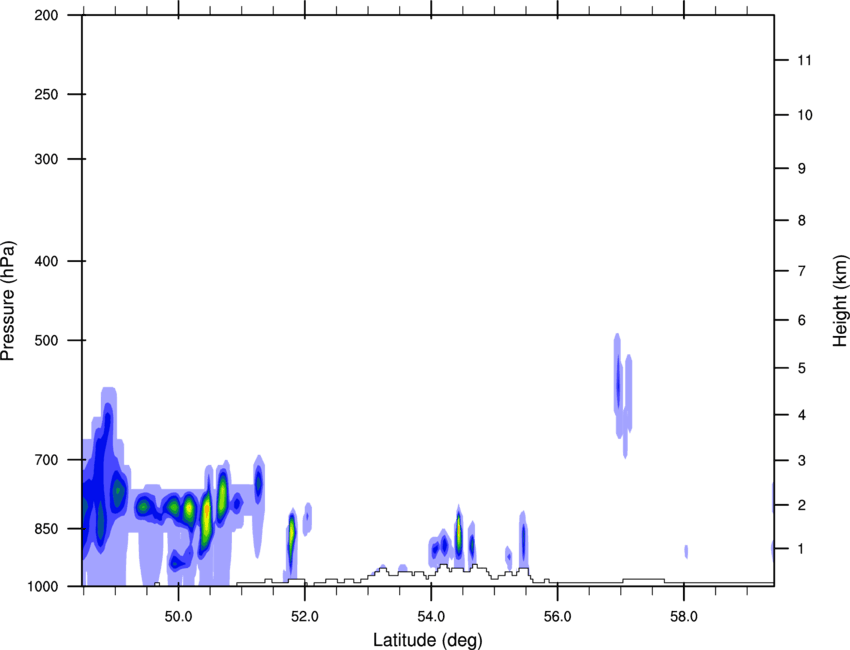Click the 50.0 latitude tick label
This screenshot has width=850, height=650.
[178, 617]
